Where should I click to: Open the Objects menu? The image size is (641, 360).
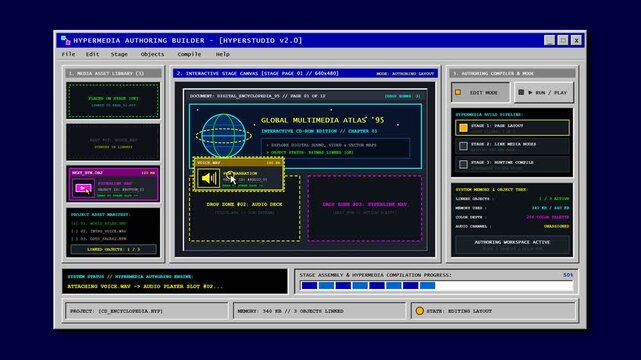click(152, 54)
